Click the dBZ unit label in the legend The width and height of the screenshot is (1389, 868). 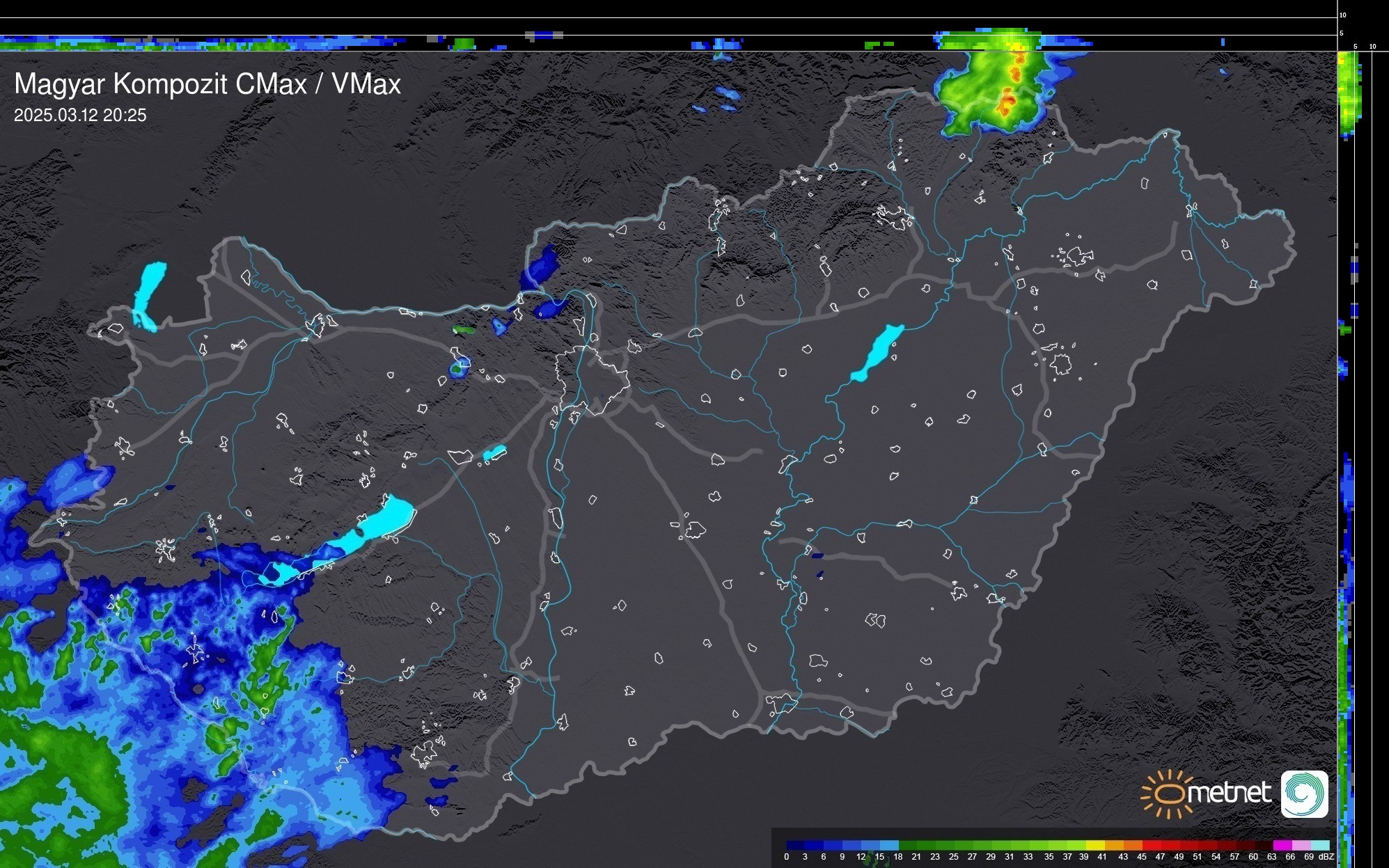click(x=1326, y=857)
